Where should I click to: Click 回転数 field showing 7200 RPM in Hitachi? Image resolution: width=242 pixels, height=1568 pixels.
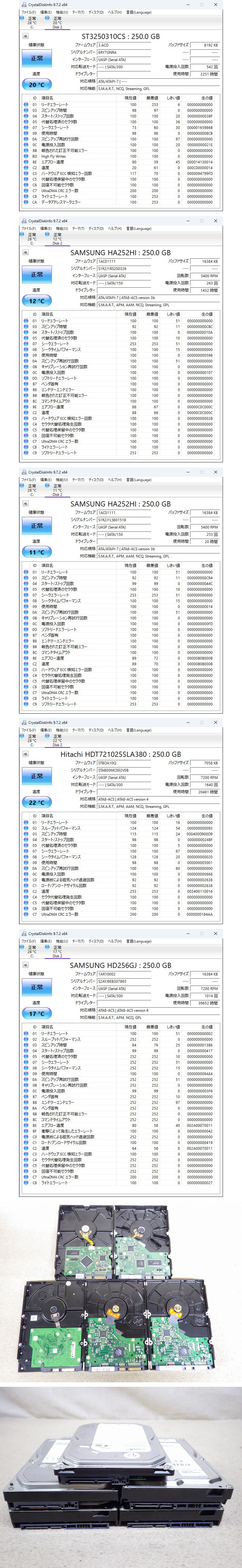pos(204,777)
